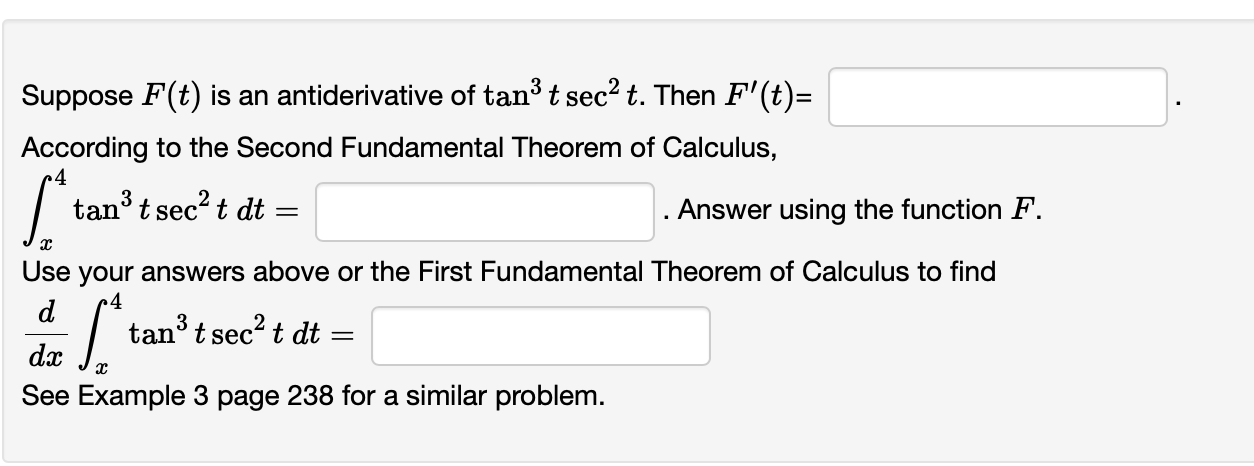The image size is (1254, 466).
Task: Click the d/dx fraction symbol
Action: tap(45, 336)
